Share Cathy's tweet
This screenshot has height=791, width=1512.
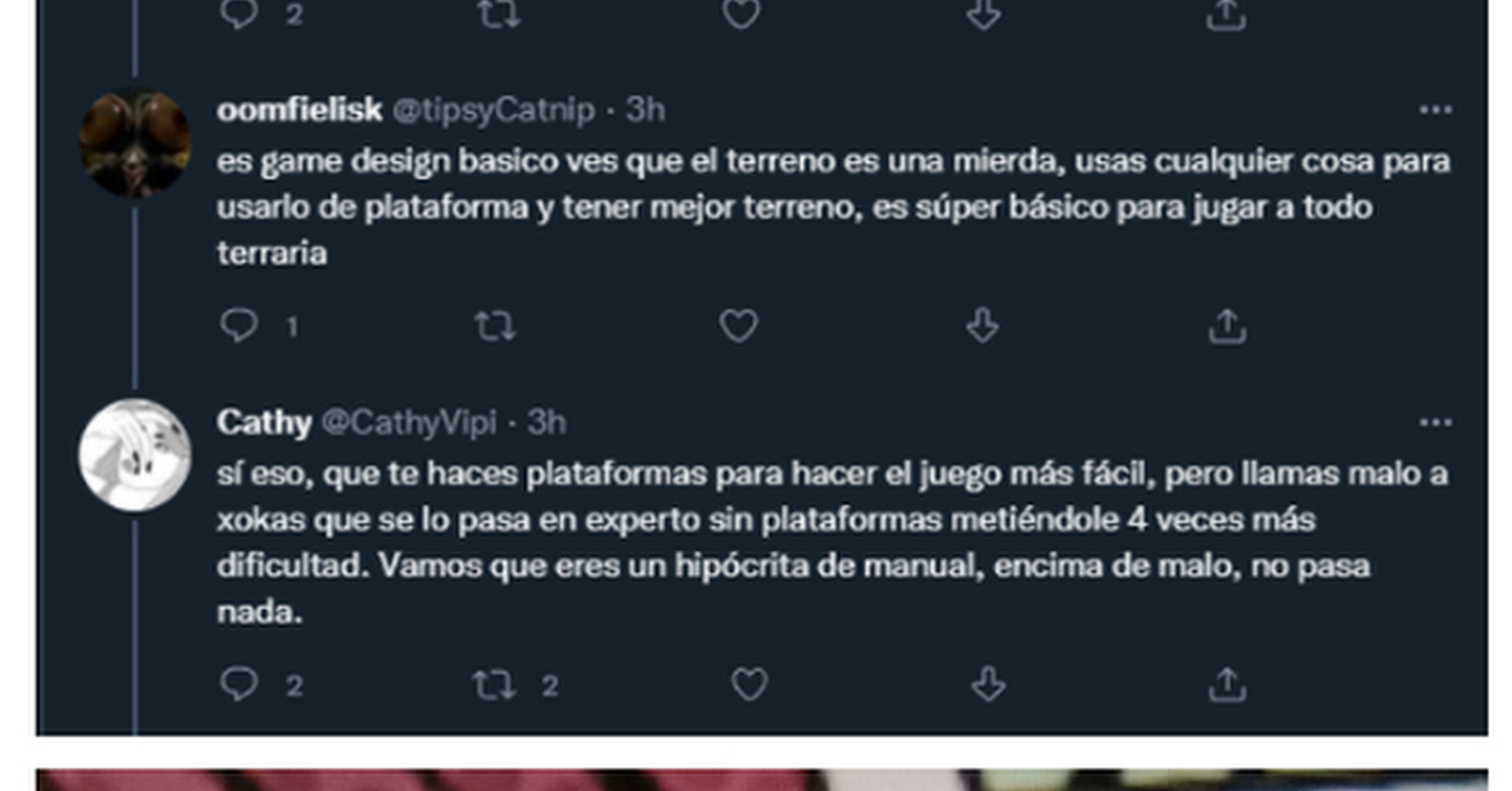pos(1227,684)
